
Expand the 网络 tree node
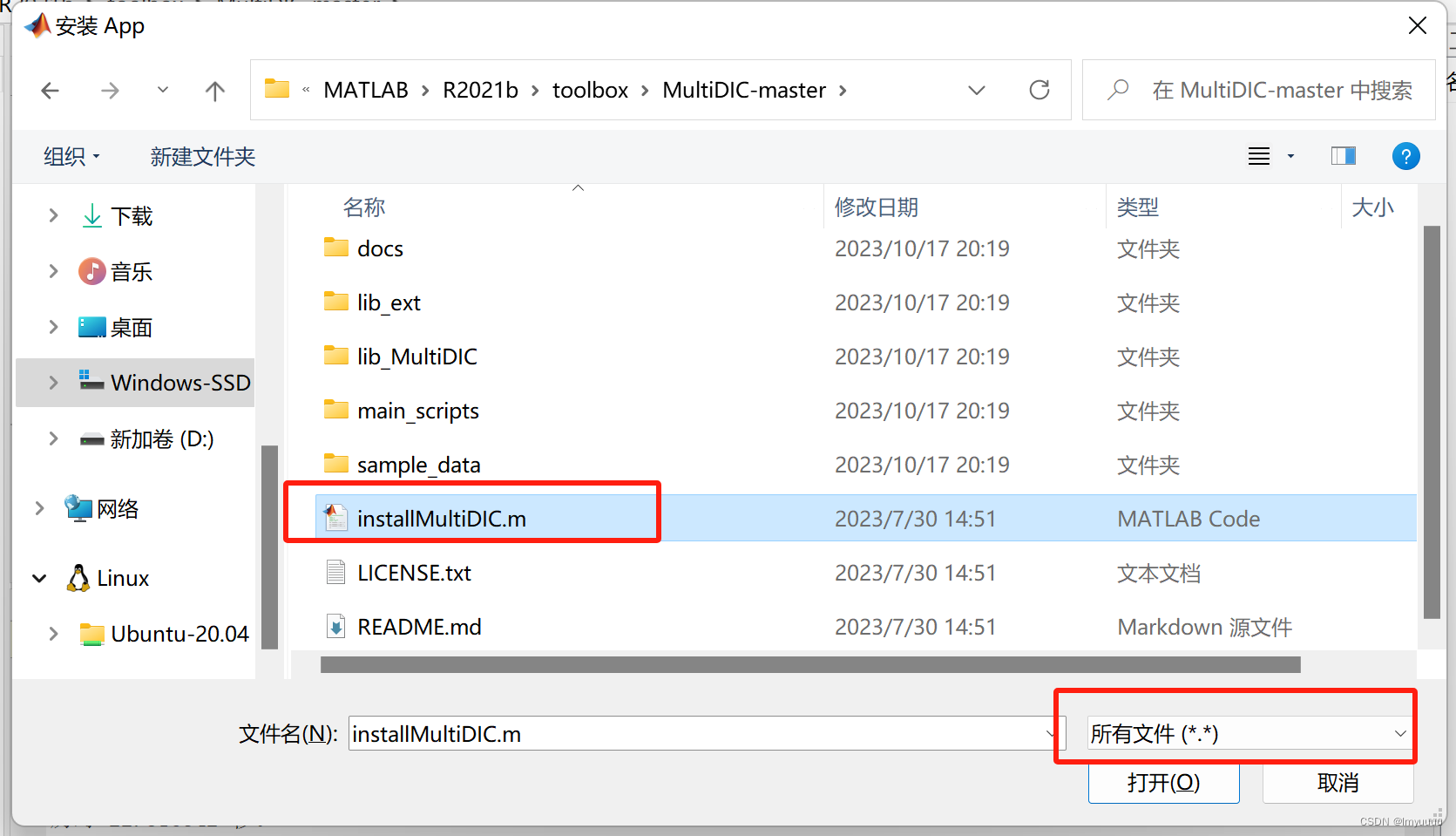[x=39, y=508]
